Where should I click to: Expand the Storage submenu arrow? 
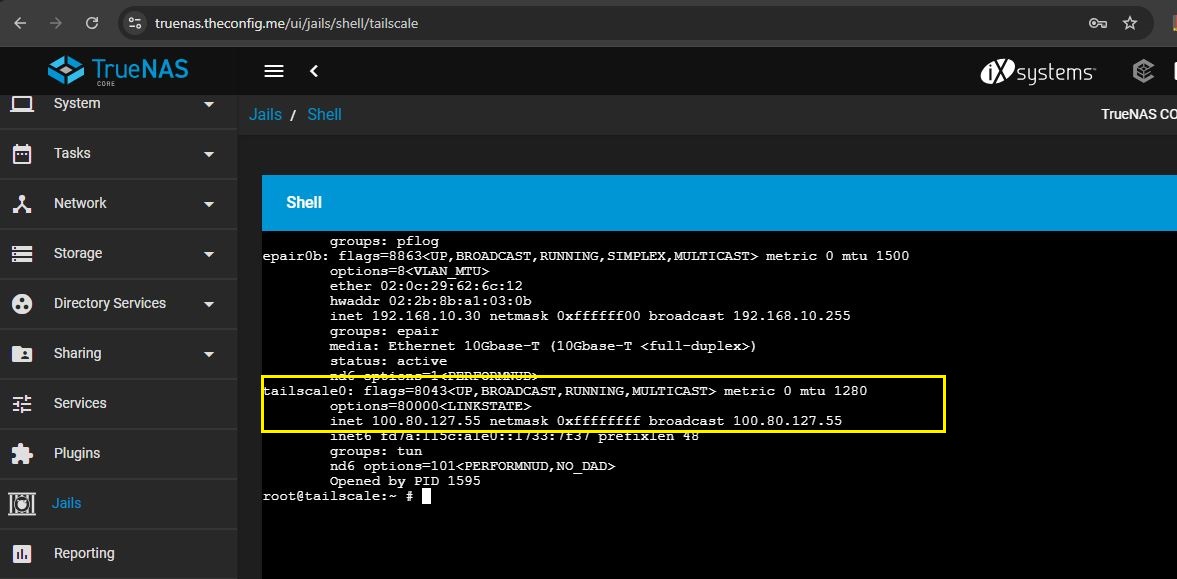209,254
